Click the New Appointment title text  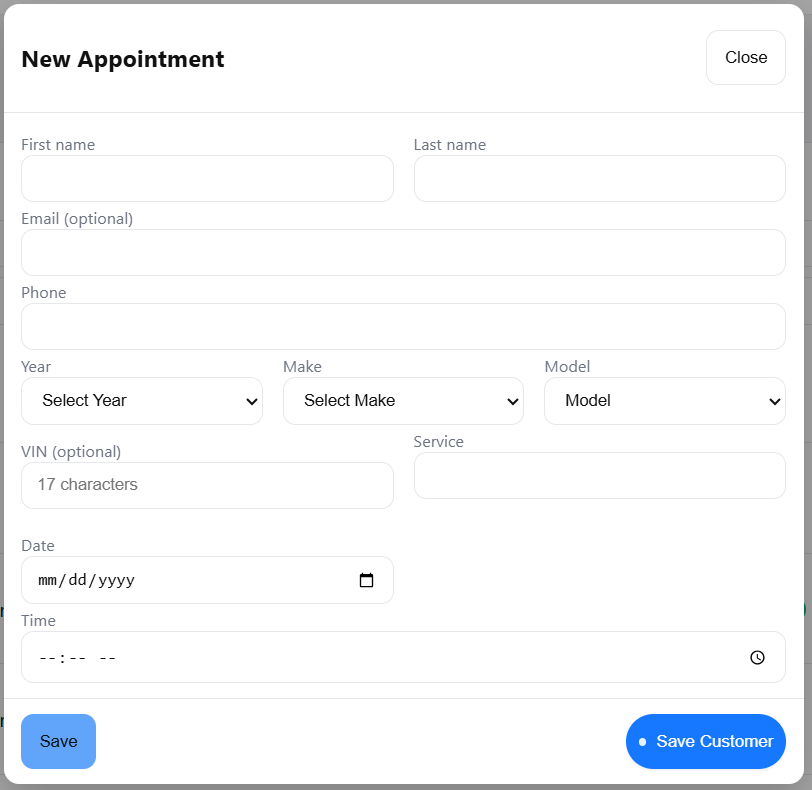122,59
